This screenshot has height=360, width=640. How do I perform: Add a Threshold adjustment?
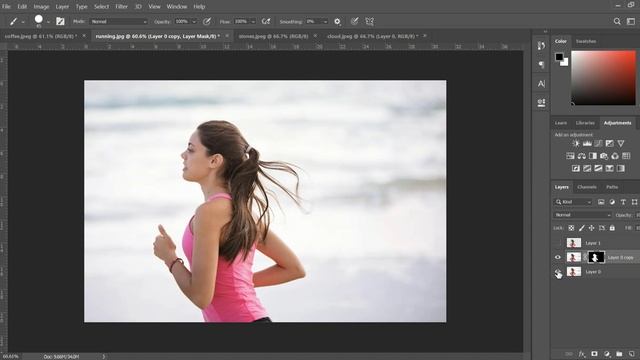[x=598, y=168]
